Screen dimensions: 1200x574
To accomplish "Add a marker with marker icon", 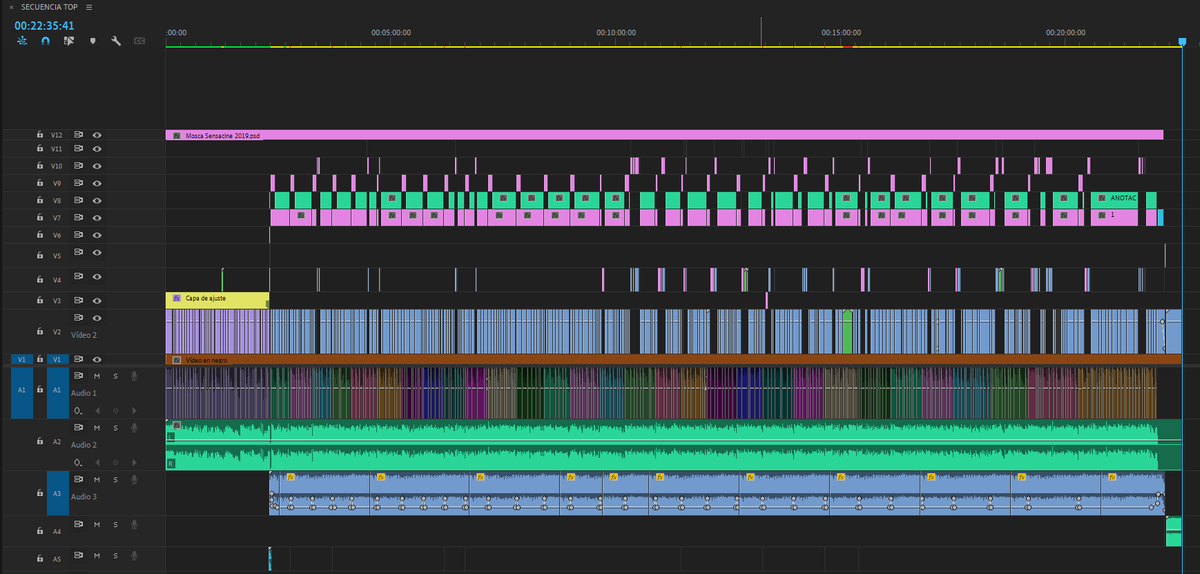I will [x=93, y=41].
